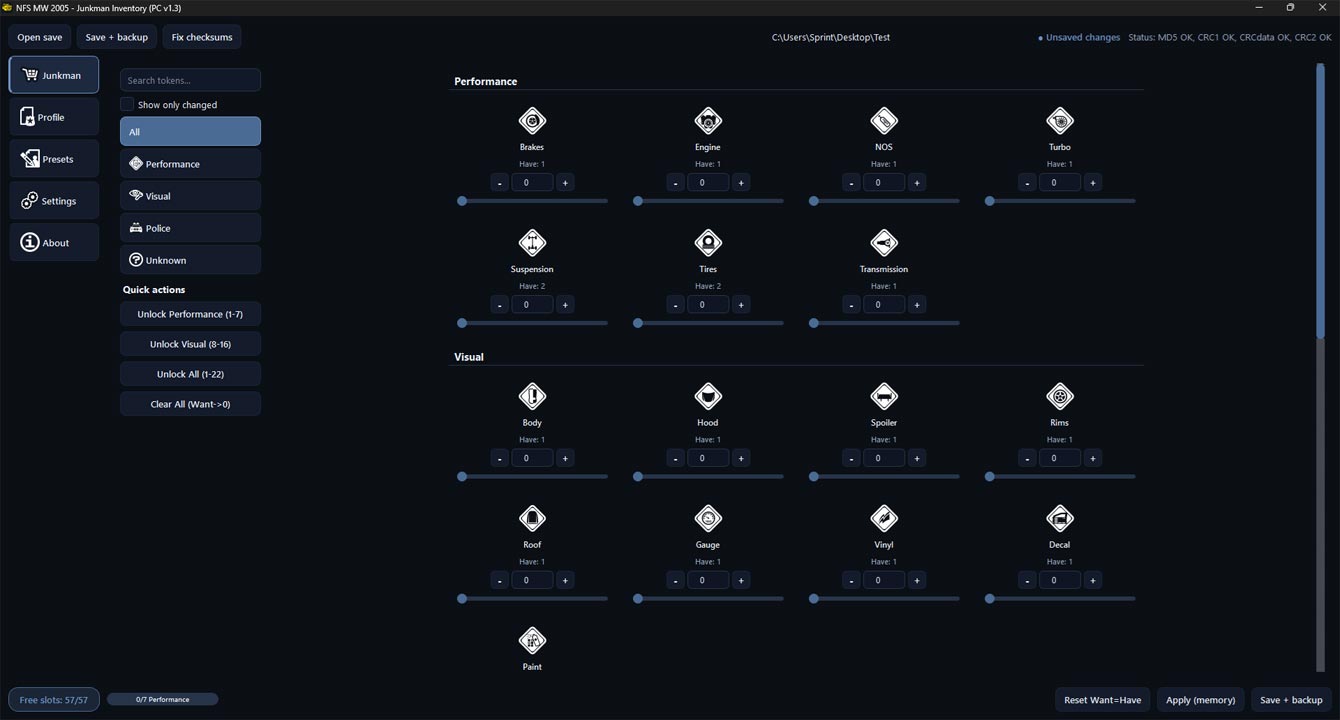Click Reset Want=Have button
1340x720 pixels.
click(x=1102, y=700)
